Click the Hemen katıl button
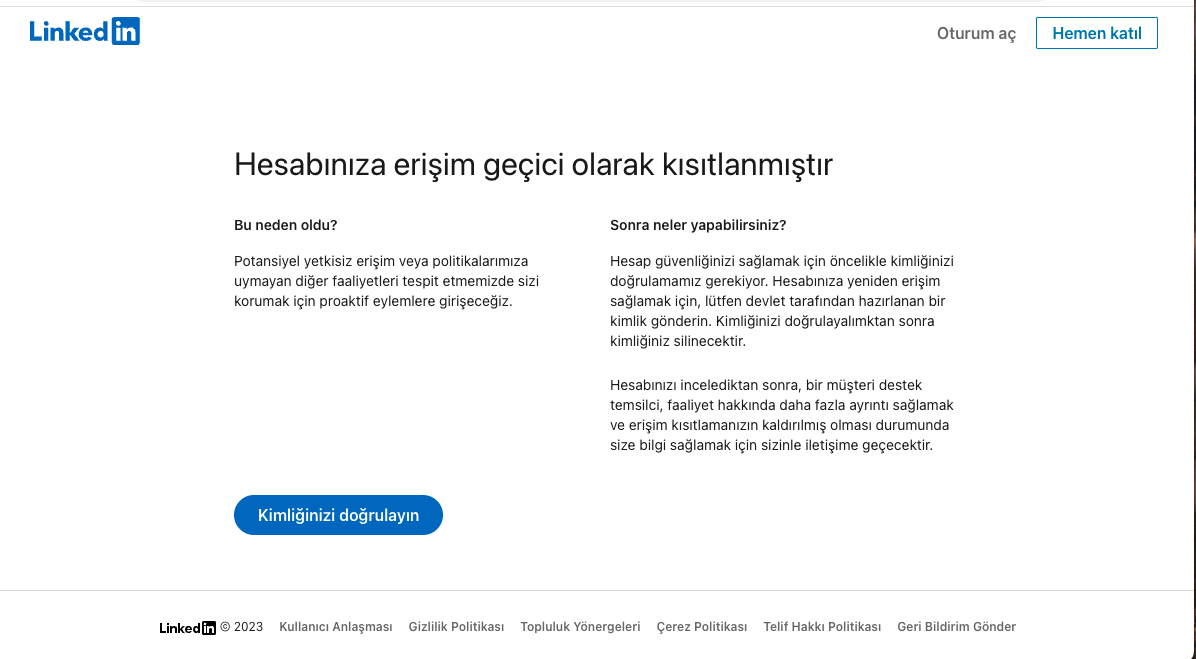This screenshot has height=659, width=1196. click(x=1096, y=33)
